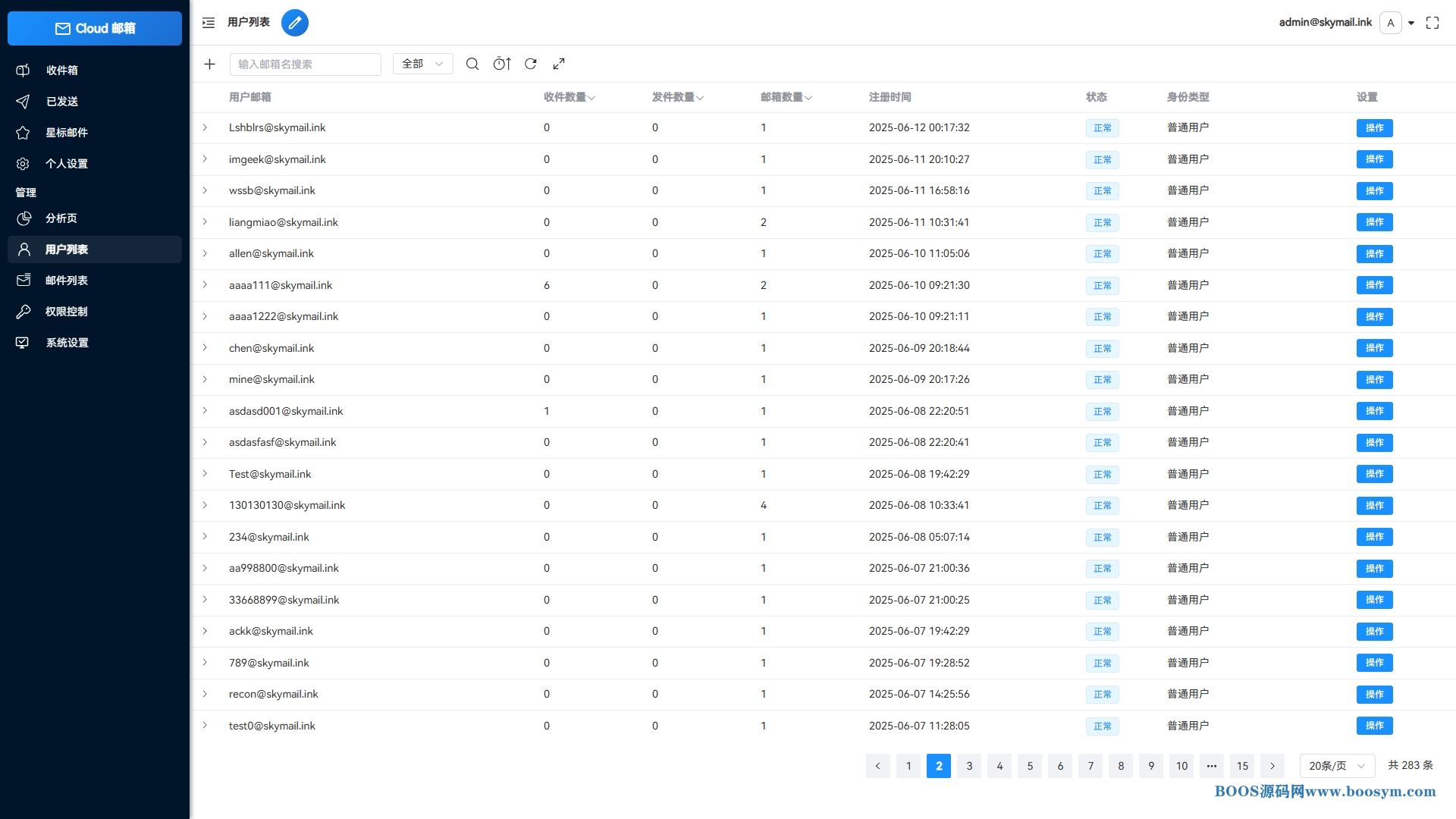Click the refresh icon in toolbar
Image resolution: width=1456 pixels, height=819 pixels.
coord(531,64)
